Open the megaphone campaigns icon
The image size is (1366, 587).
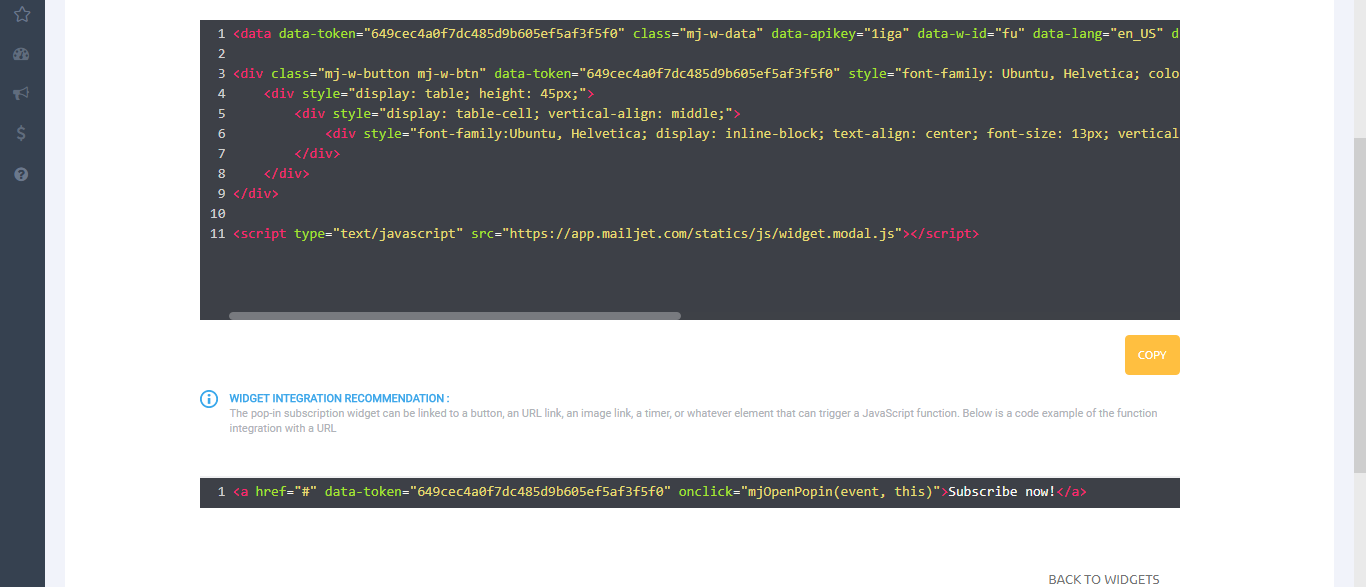click(21, 94)
